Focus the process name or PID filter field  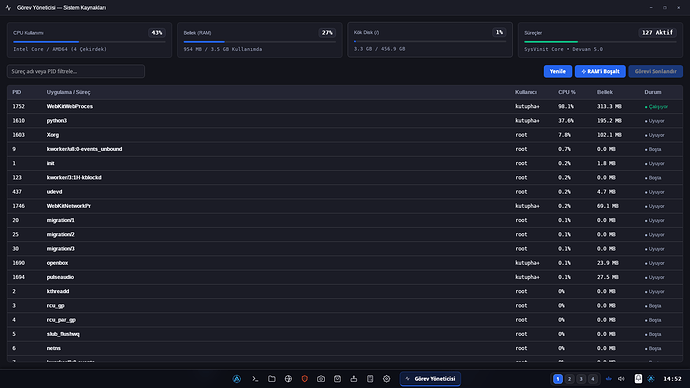click(76, 71)
